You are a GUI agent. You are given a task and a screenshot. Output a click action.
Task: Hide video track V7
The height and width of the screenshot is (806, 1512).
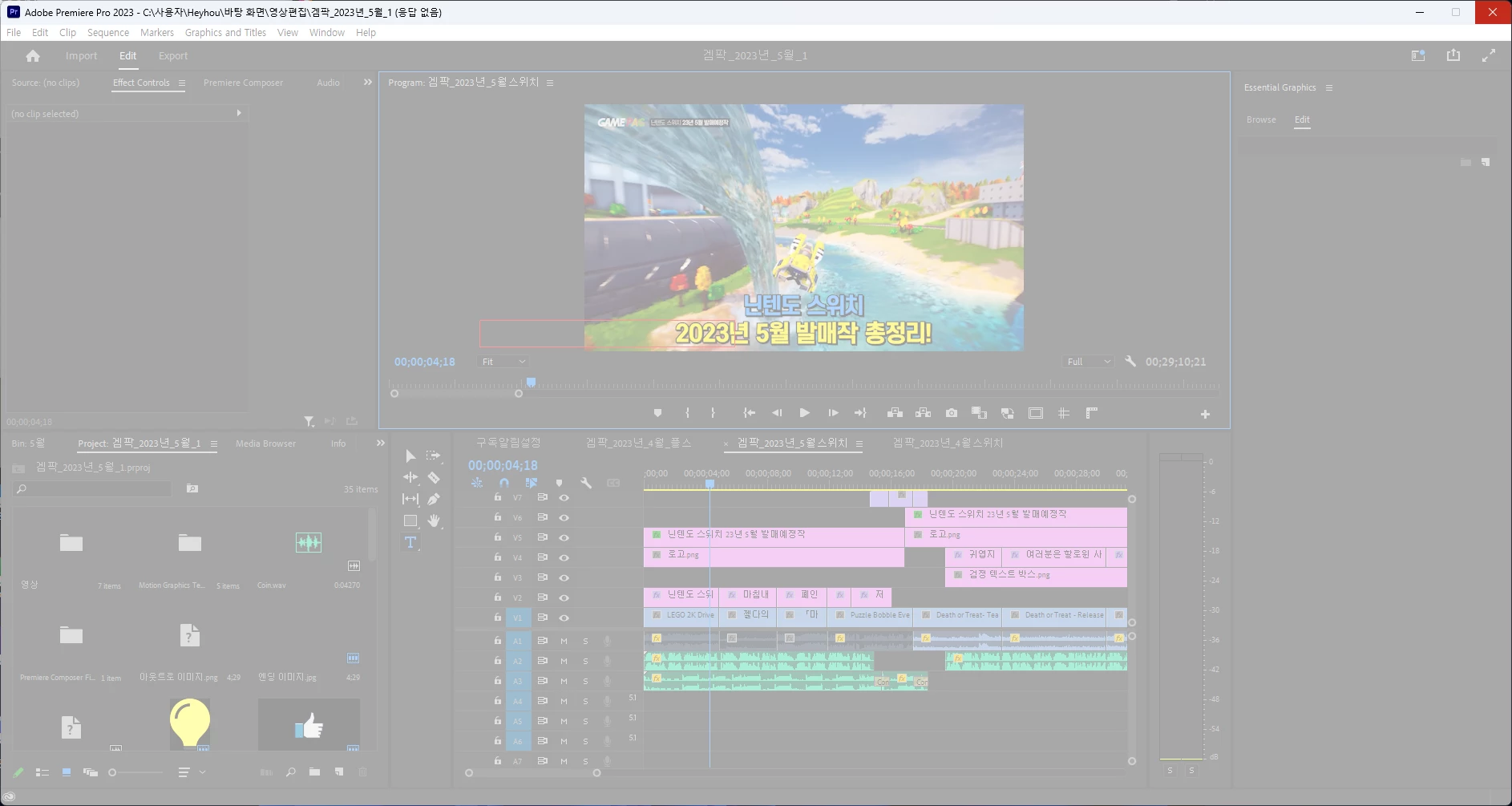tap(564, 497)
